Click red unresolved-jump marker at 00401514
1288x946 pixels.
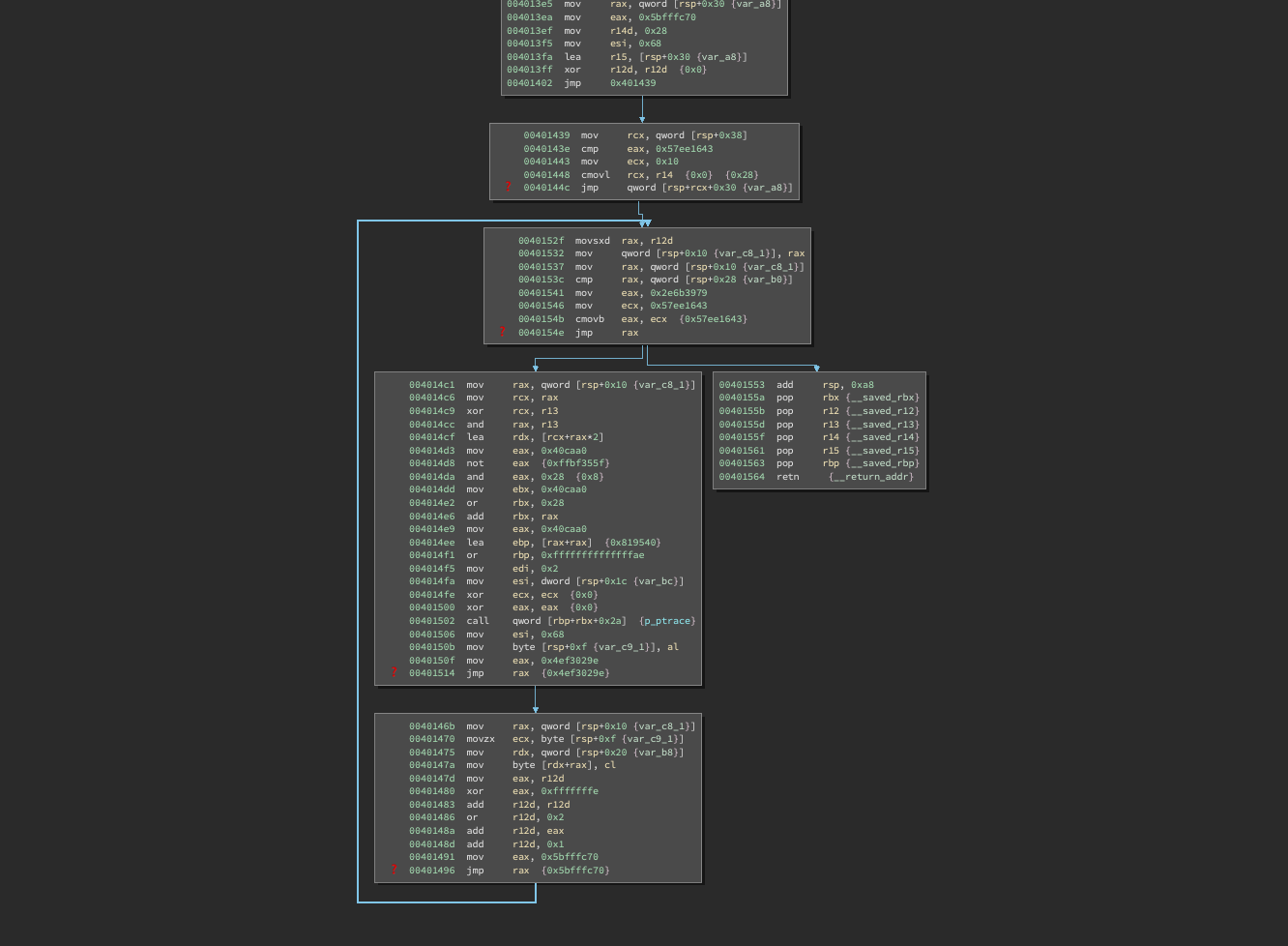394,673
